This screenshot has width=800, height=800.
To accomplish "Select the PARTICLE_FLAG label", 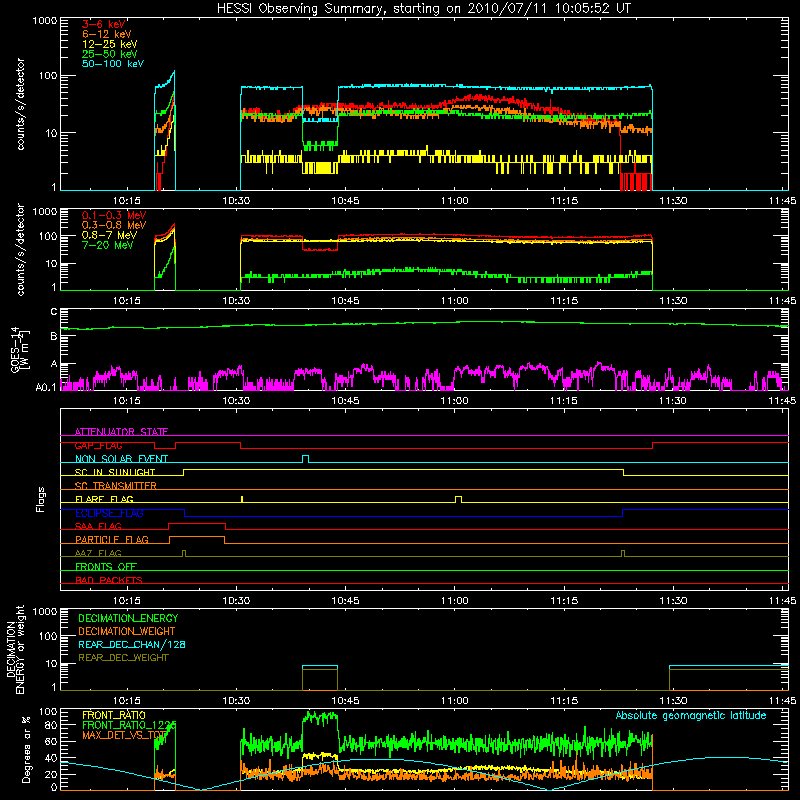I will pos(112,540).
